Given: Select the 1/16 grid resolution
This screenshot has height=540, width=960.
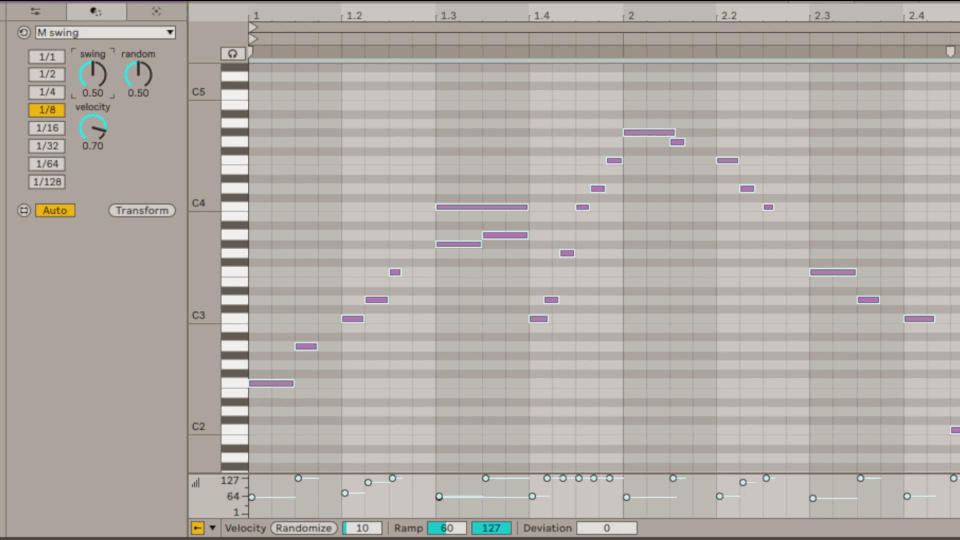Looking at the screenshot, I should 47,128.
